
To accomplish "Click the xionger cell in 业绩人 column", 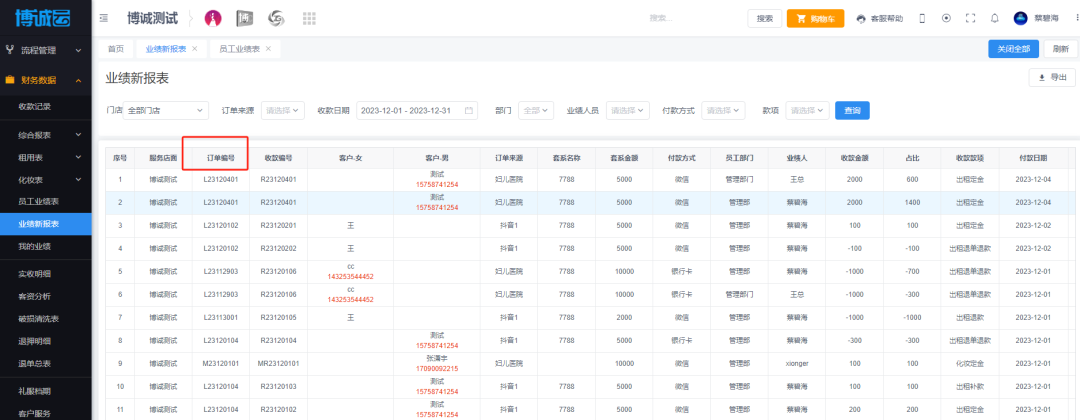I will coord(796,363).
